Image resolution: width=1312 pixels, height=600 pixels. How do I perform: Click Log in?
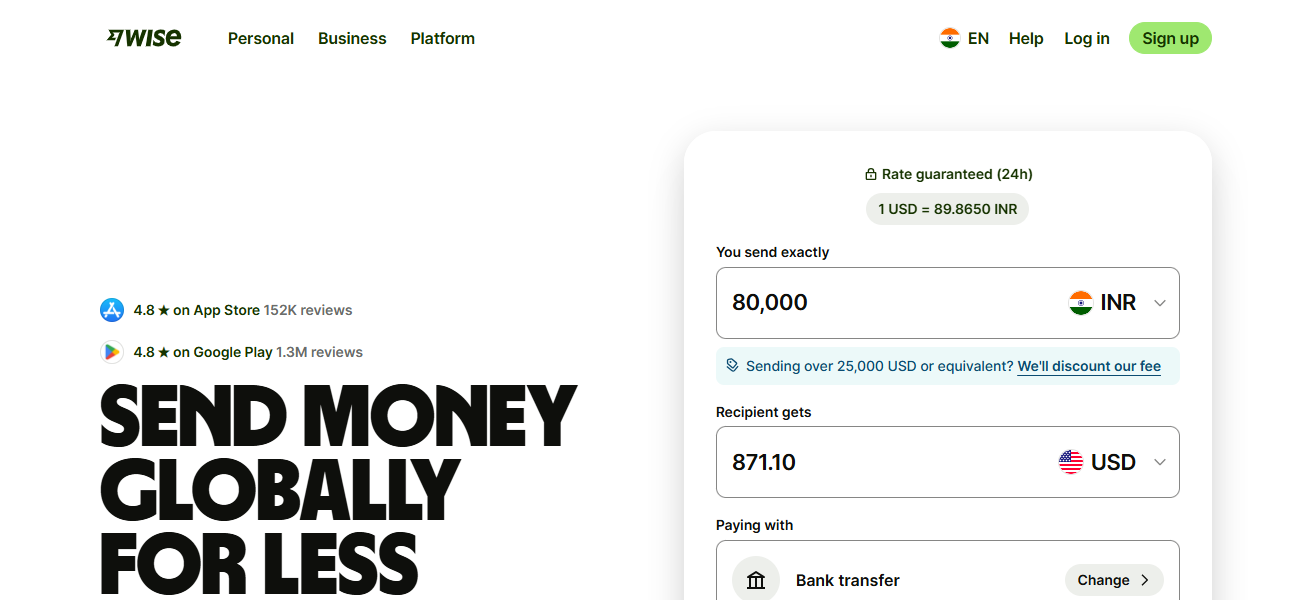click(x=1086, y=38)
